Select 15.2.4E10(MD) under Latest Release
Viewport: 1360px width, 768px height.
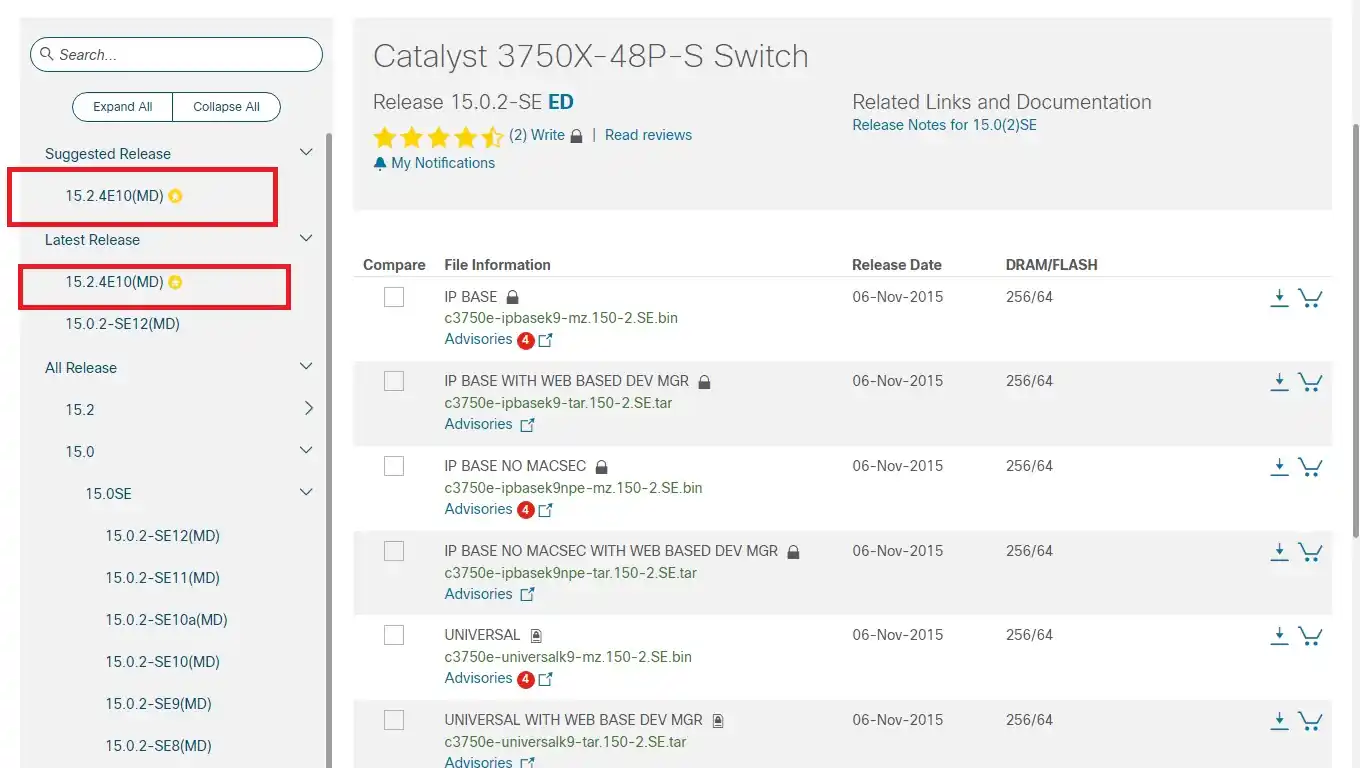click(x=114, y=282)
